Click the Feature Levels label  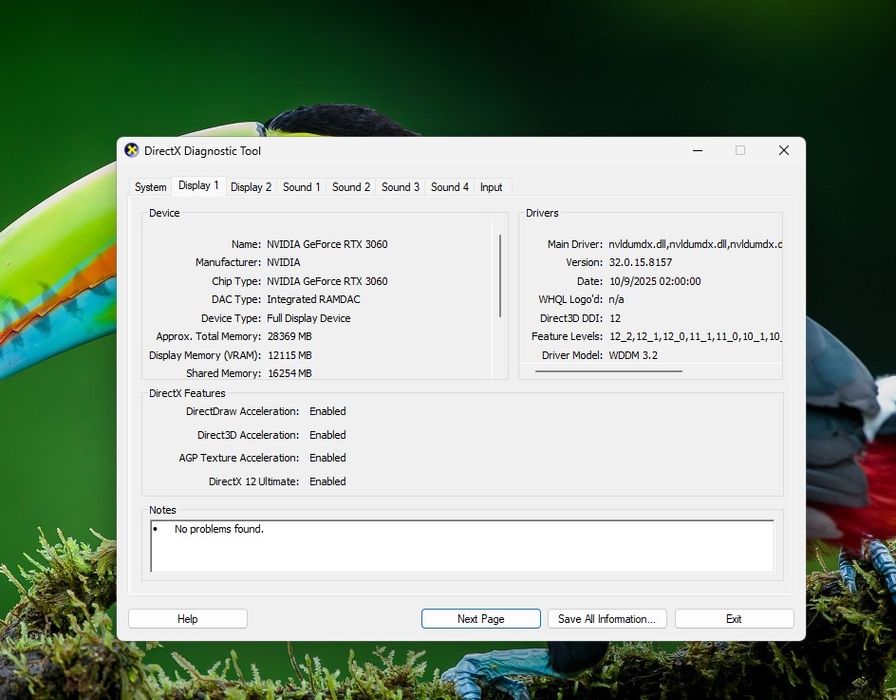567,337
